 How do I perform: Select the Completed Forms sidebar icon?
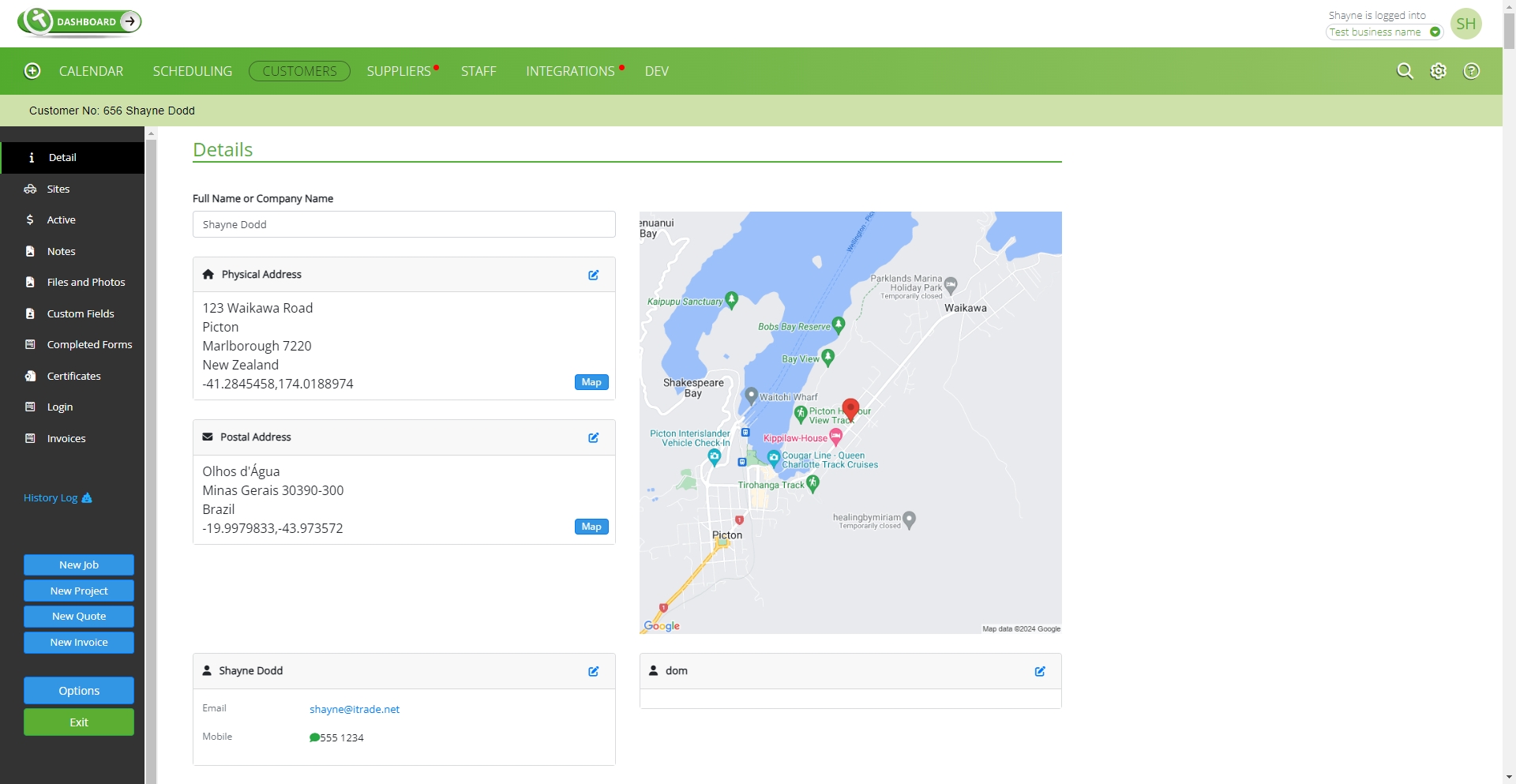32,344
